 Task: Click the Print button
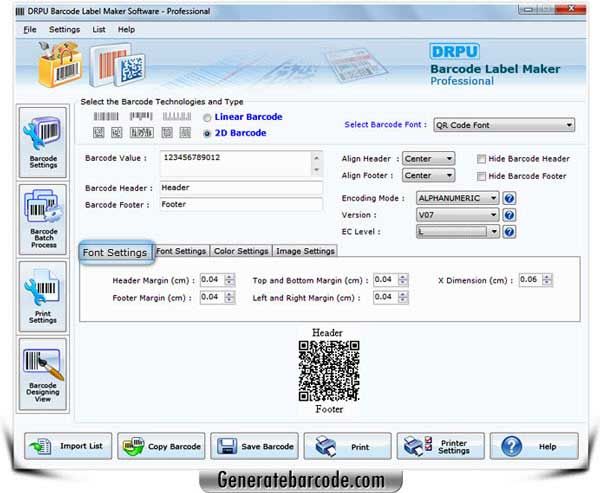[x=347, y=446]
